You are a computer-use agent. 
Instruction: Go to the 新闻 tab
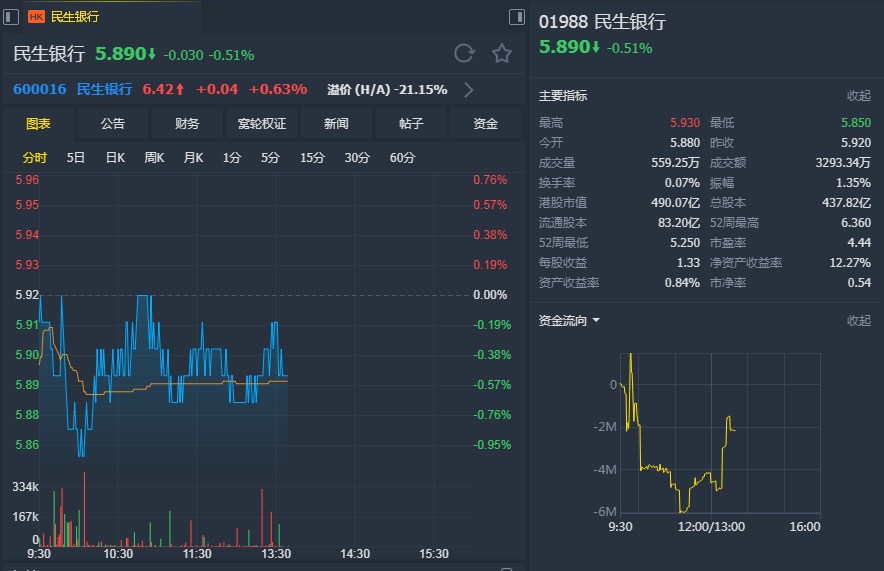coord(336,124)
